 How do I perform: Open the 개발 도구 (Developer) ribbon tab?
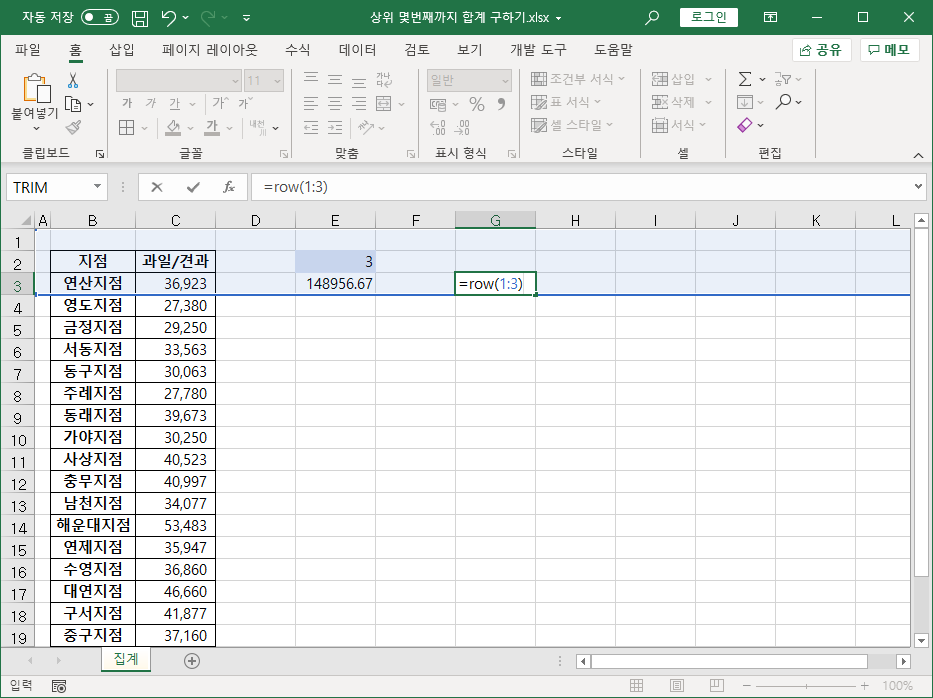pyautogui.click(x=538, y=50)
